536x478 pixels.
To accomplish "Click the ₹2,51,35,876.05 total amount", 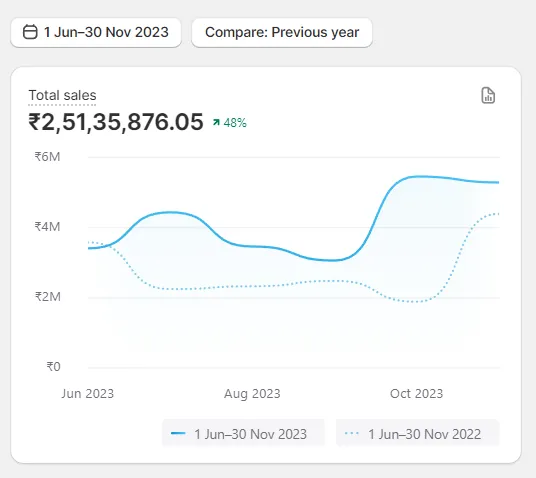I will (x=116, y=122).
